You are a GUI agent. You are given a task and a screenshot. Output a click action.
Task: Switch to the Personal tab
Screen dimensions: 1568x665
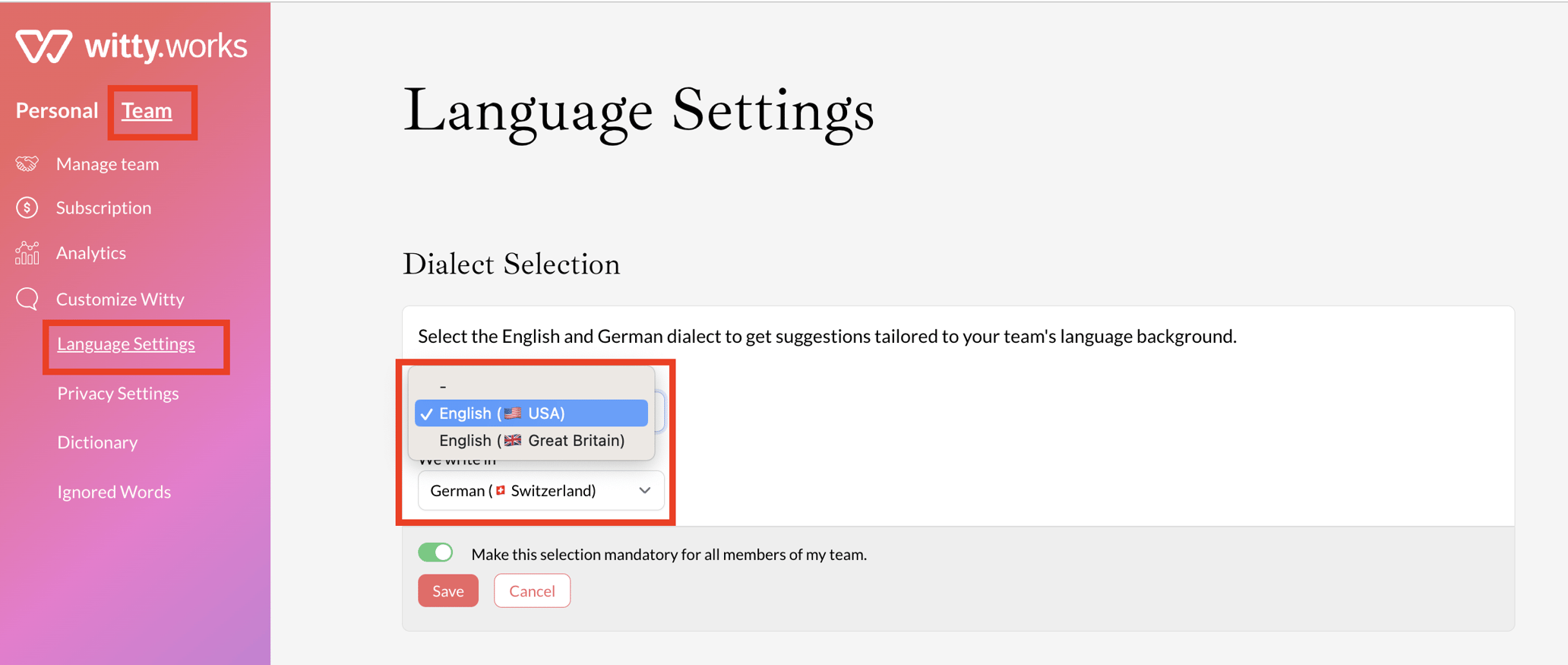tap(57, 111)
